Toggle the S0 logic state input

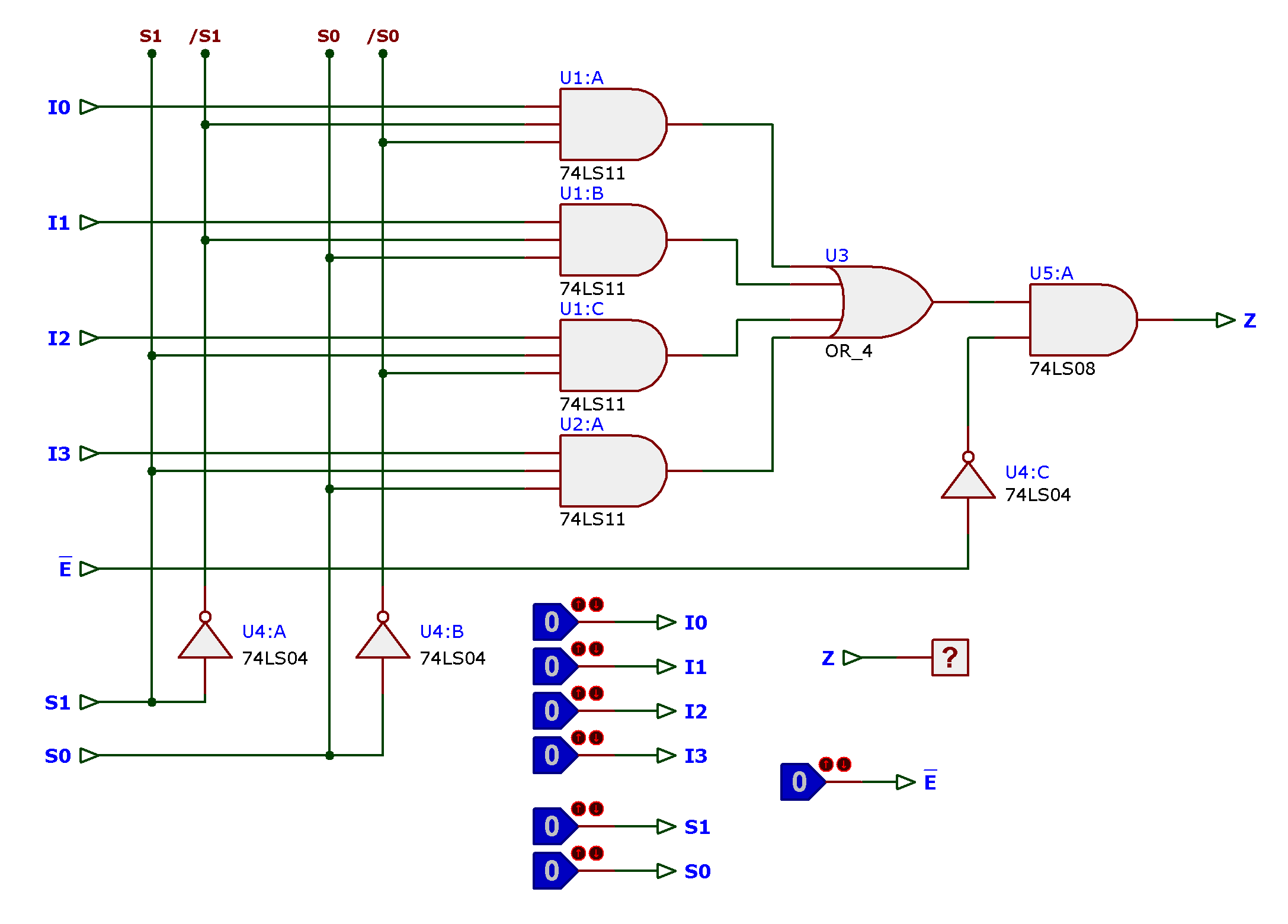555,871
